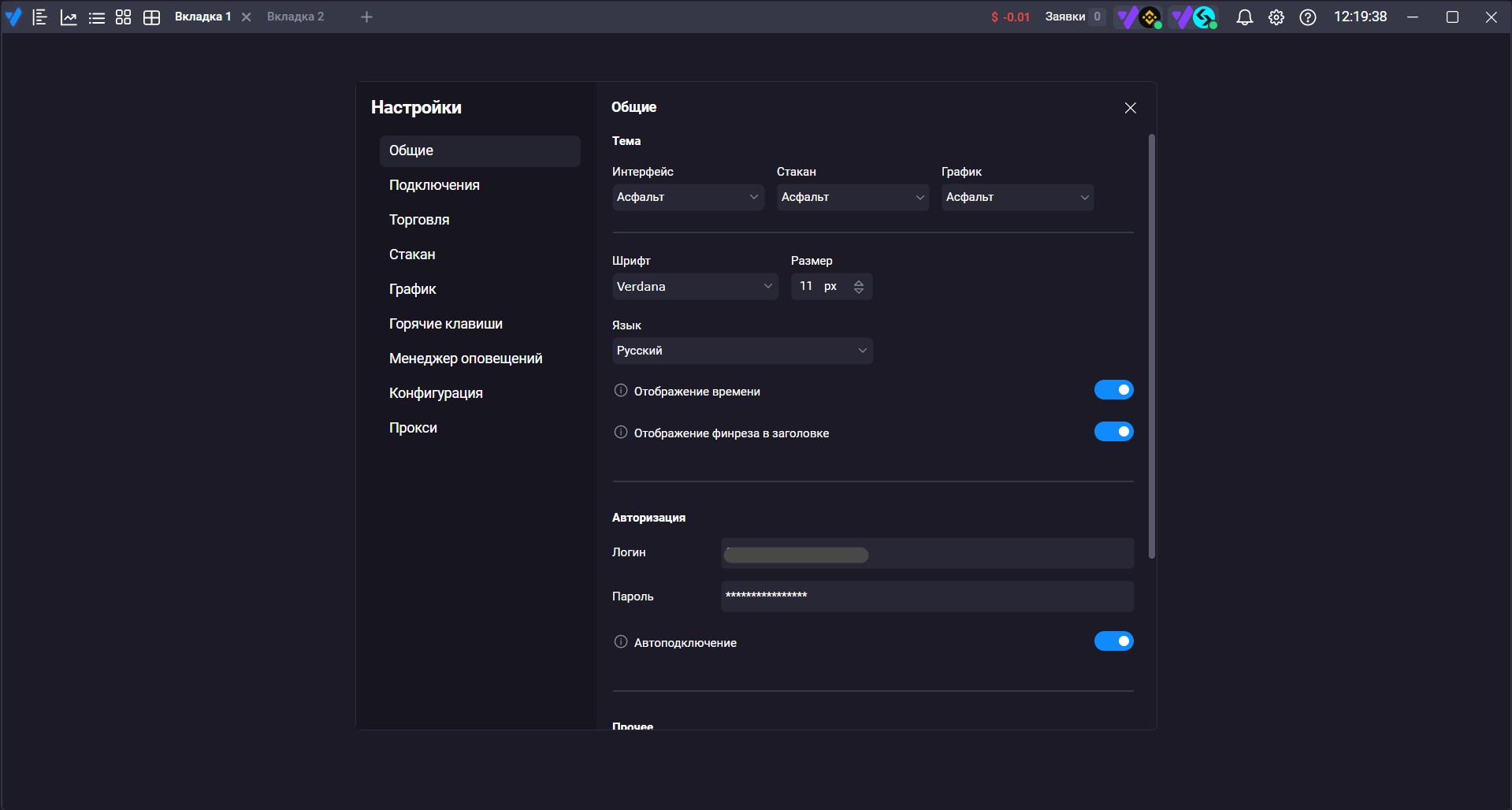Show info for Автоподключение
Viewport: 1512px width, 810px height.
click(621, 642)
